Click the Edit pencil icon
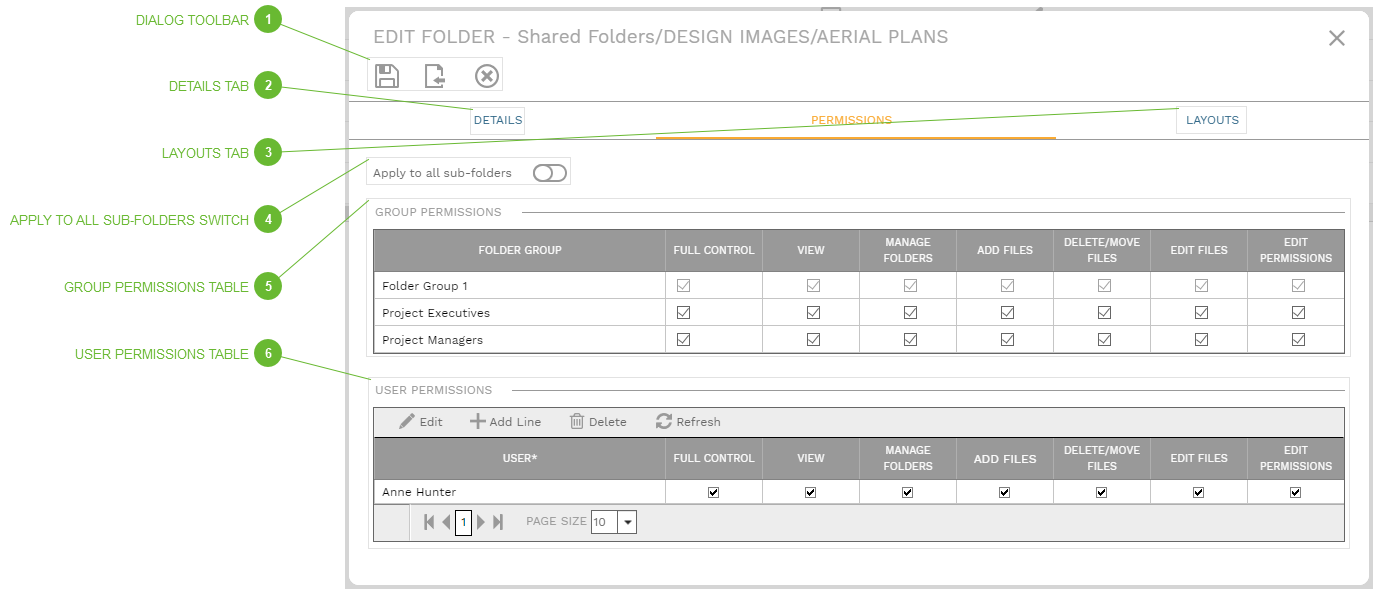This screenshot has width=1376, height=592. (407, 422)
